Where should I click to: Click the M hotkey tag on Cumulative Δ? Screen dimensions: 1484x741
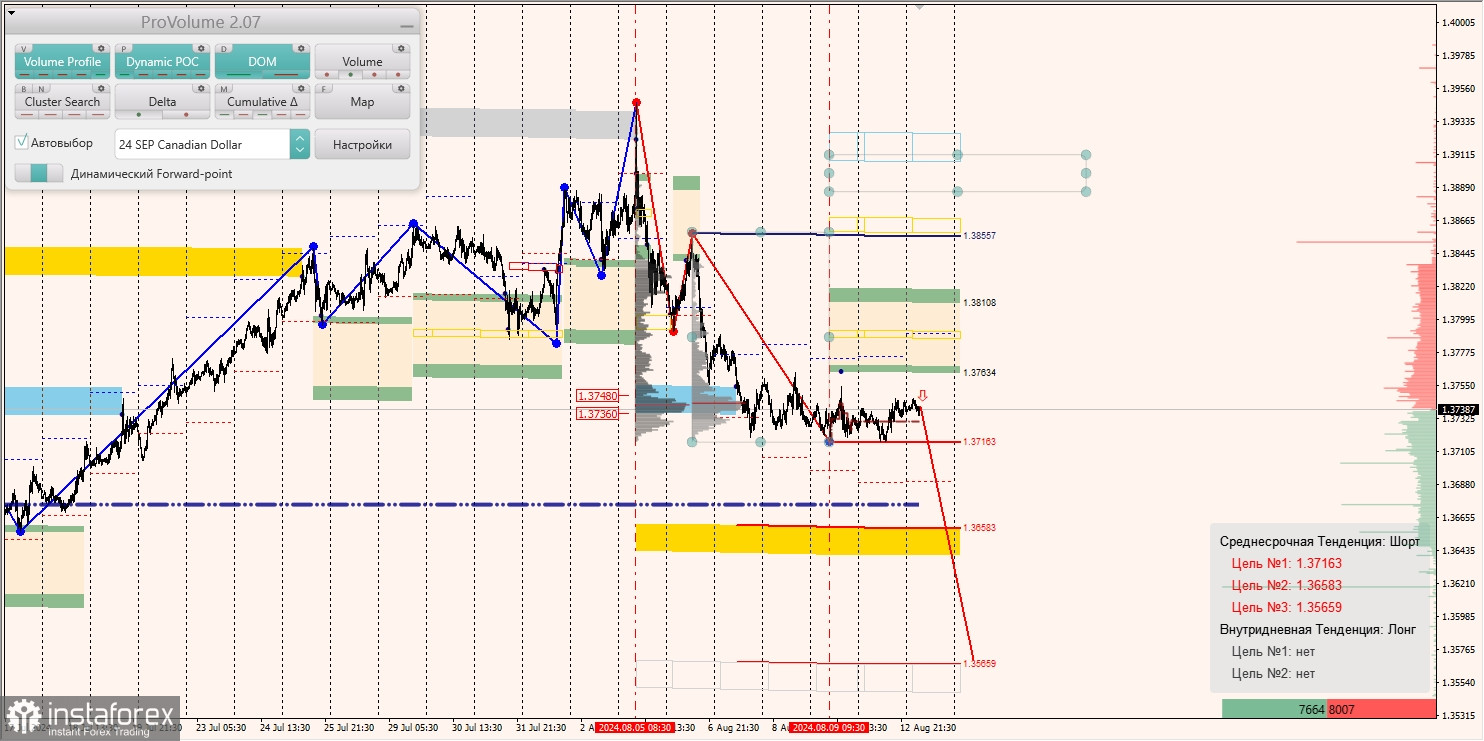pos(224,88)
